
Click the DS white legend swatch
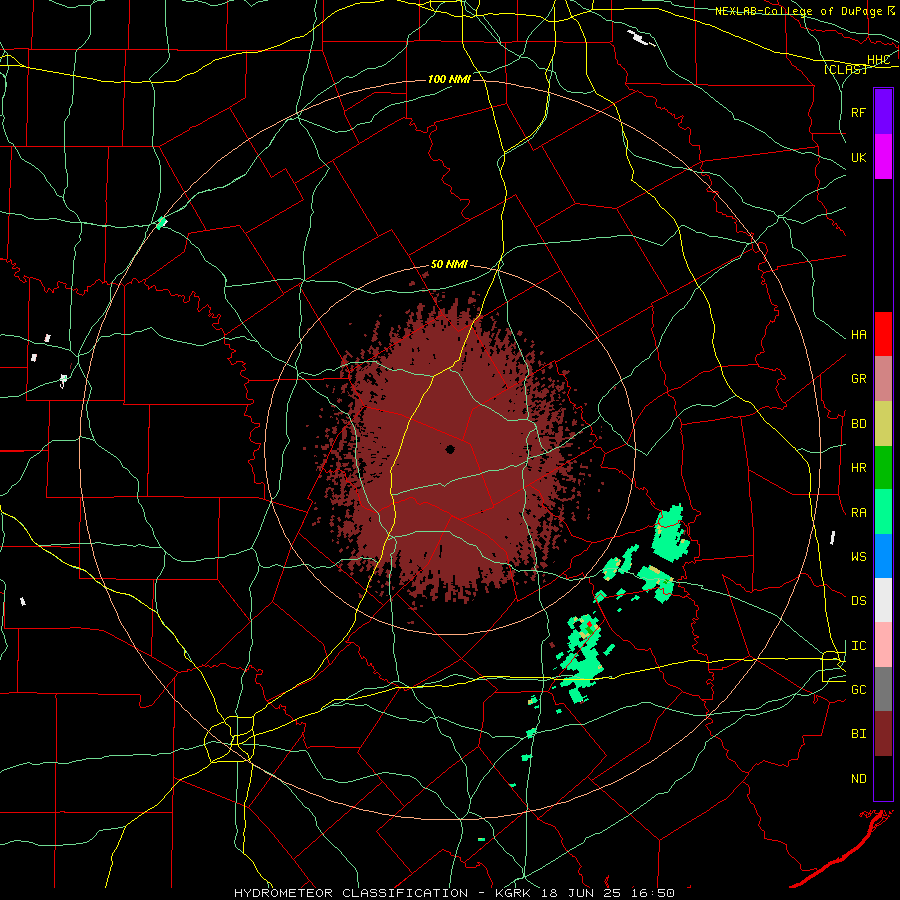(x=883, y=600)
